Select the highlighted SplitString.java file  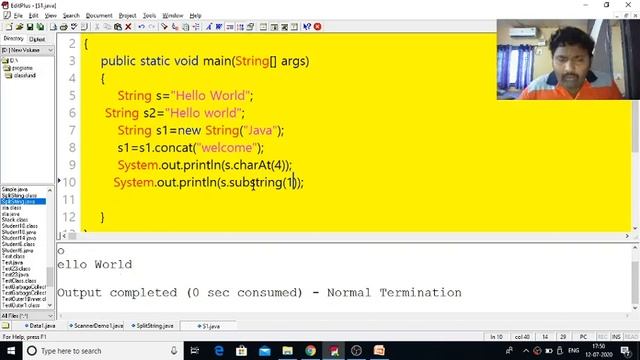coord(23,202)
